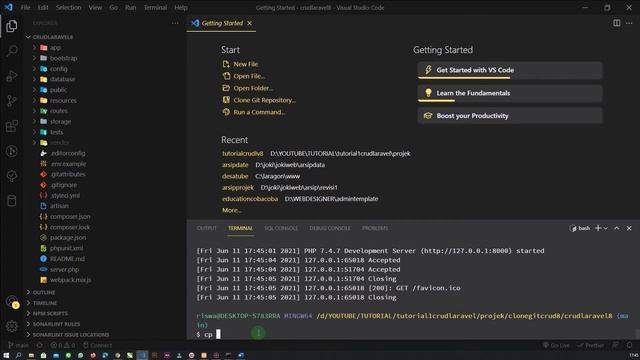Split the editor to the right
This screenshot has width=640, height=360.
pos(617,23)
